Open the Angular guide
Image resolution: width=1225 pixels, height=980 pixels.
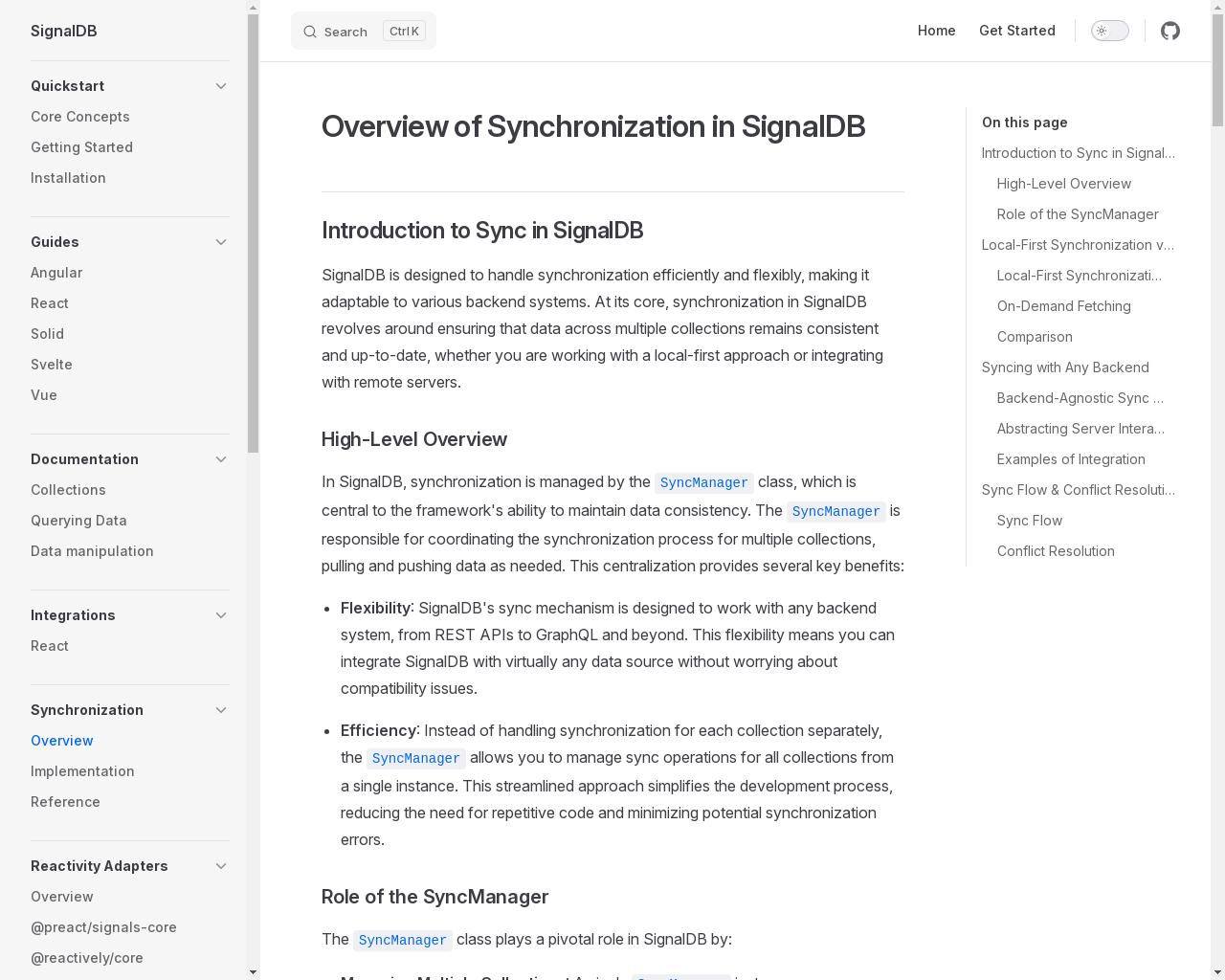[x=56, y=273]
